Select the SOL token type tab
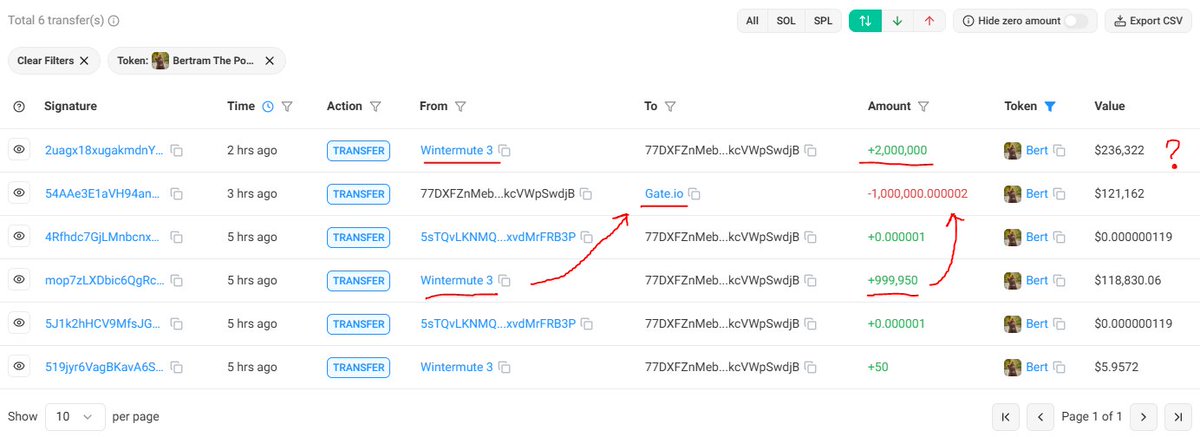The height and width of the screenshot is (437, 1200). 786,20
